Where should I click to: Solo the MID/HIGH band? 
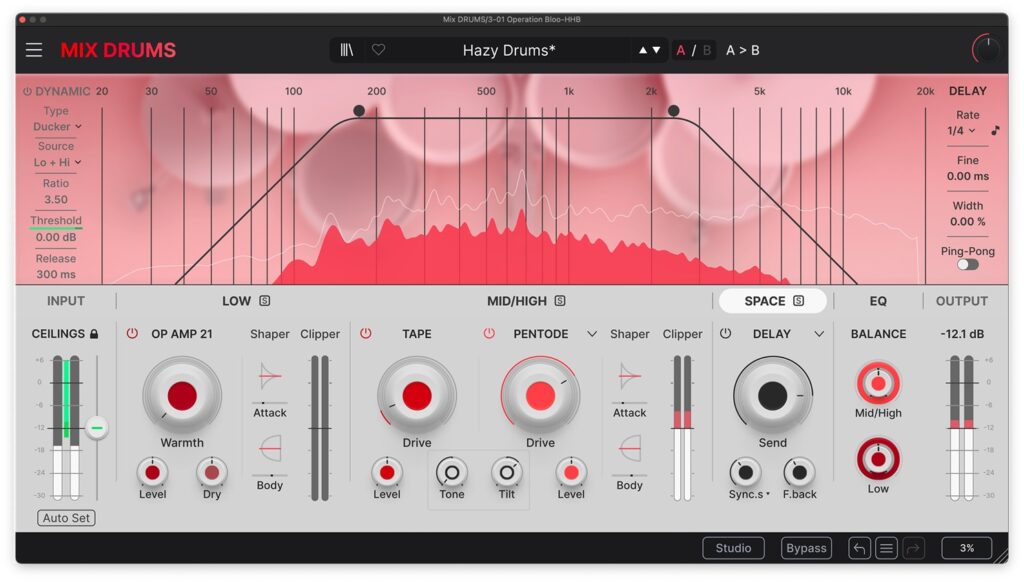coord(560,300)
